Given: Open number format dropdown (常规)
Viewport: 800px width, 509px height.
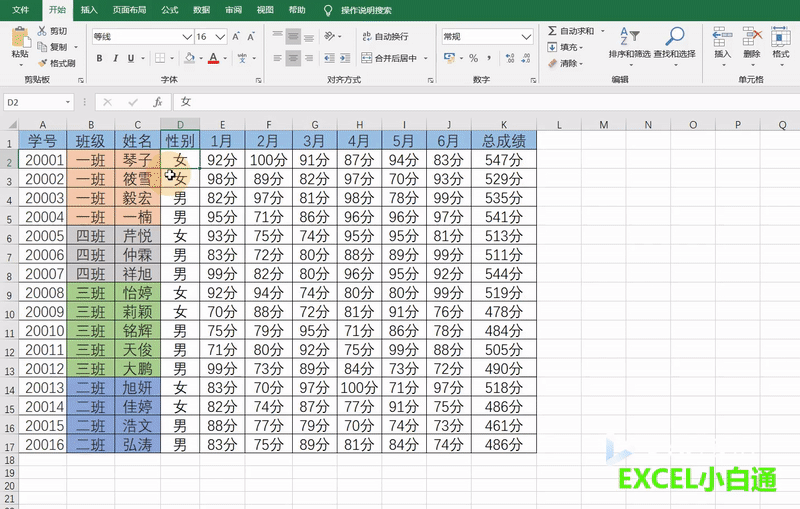Looking at the screenshot, I should (527, 37).
